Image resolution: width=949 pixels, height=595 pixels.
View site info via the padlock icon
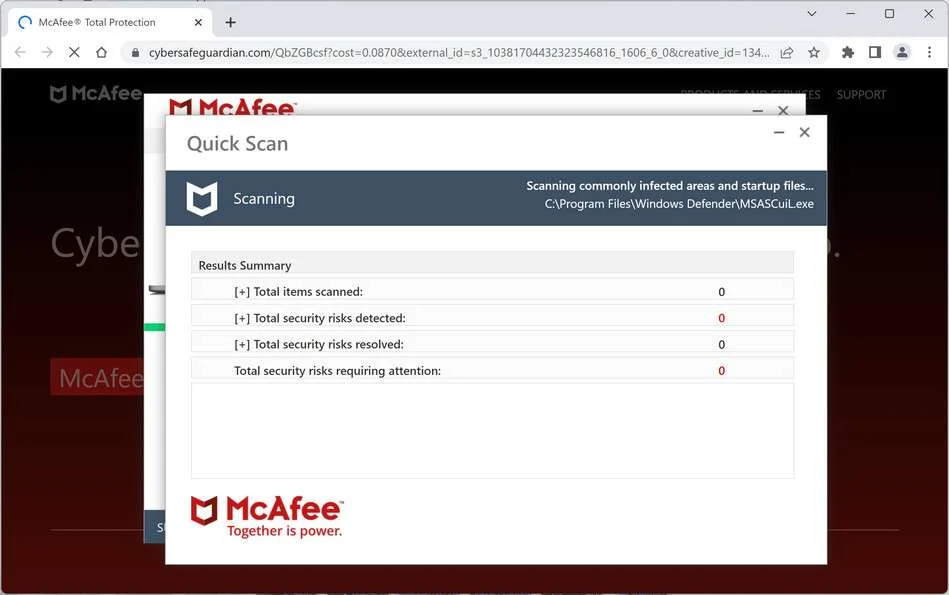[134, 53]
